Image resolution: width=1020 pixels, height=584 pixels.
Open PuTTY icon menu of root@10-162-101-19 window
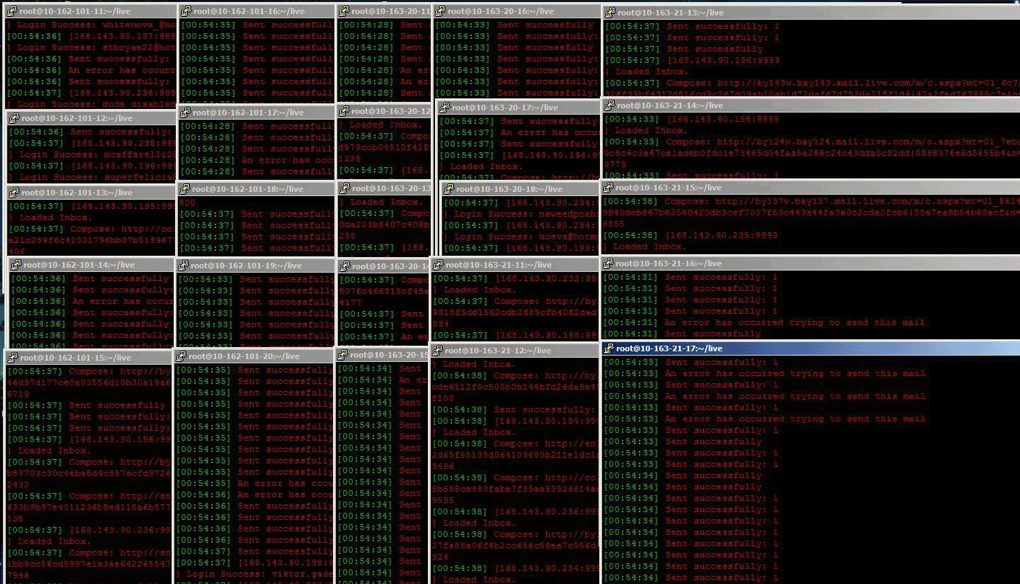(x=183, y=265)
